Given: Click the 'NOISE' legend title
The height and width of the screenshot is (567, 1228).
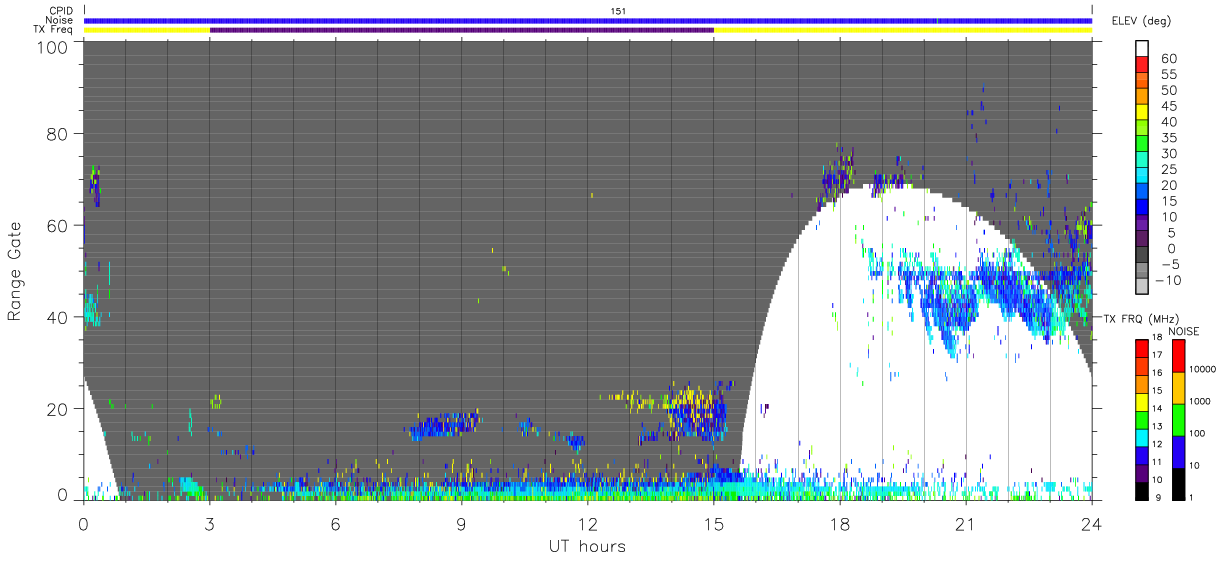Looking at the screenshot, I should (x=1183, y=330).
